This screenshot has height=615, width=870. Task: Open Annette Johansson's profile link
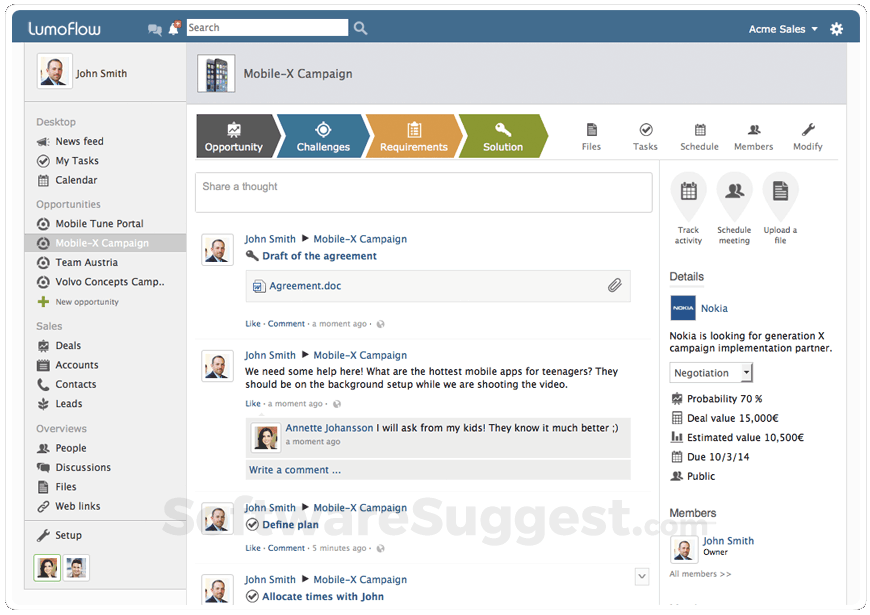pyautogui.click(x=330, y=428)
